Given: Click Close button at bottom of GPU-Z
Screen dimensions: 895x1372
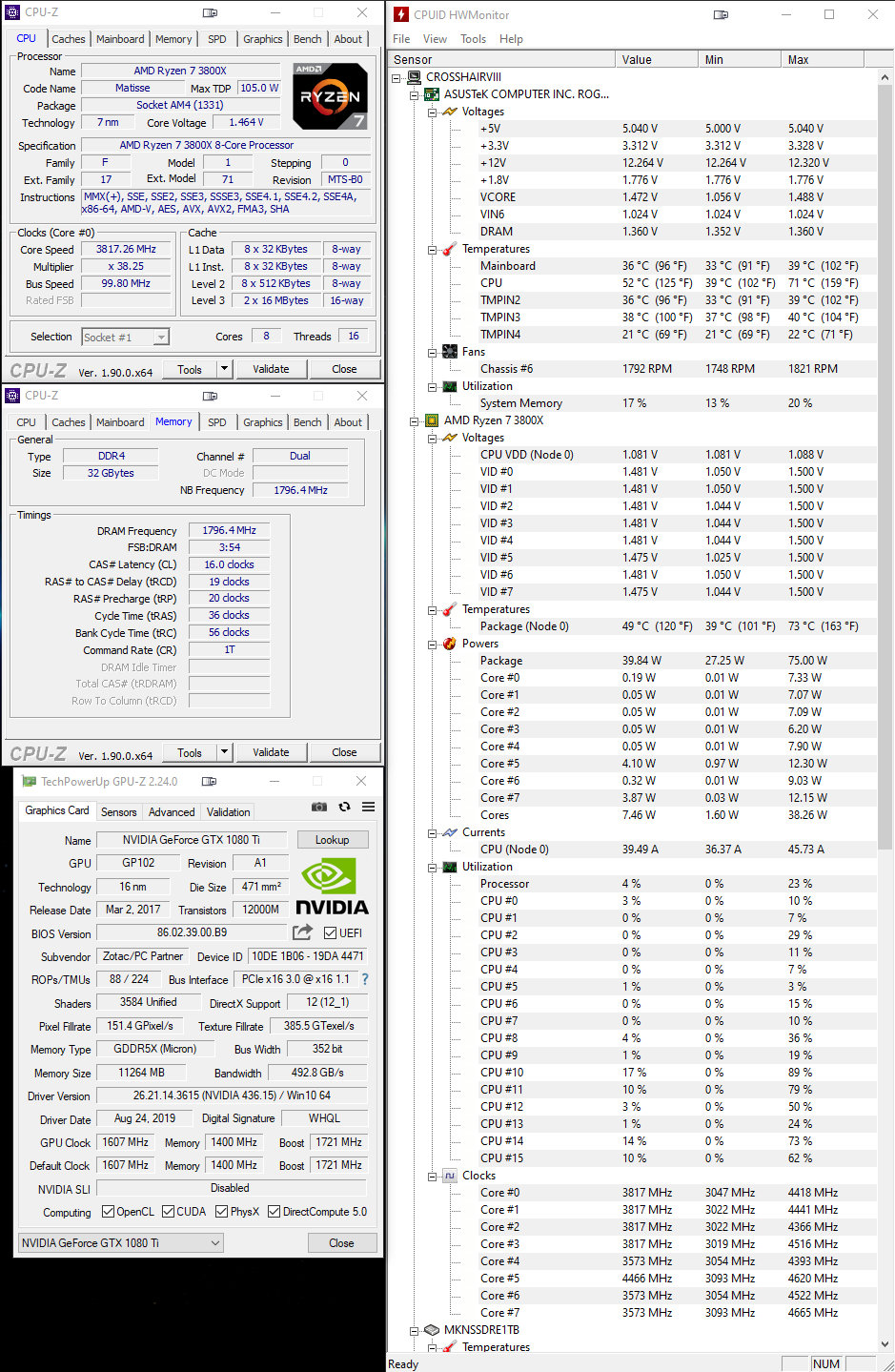Looking at the screenshot, I should coord(342,1242).
